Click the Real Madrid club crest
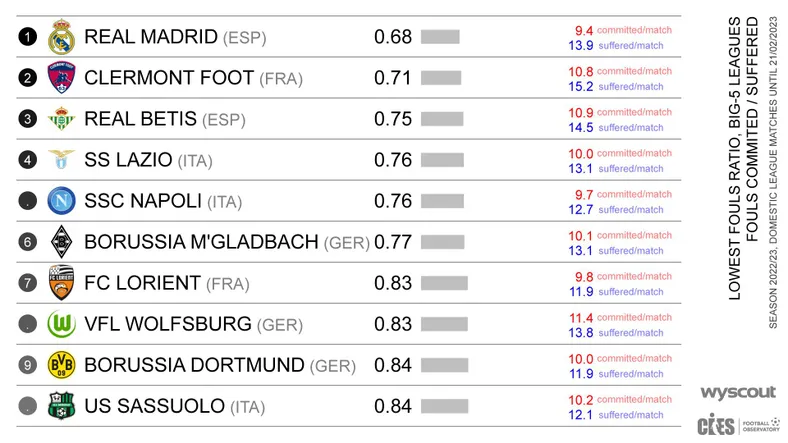 (x=61, y=37)
